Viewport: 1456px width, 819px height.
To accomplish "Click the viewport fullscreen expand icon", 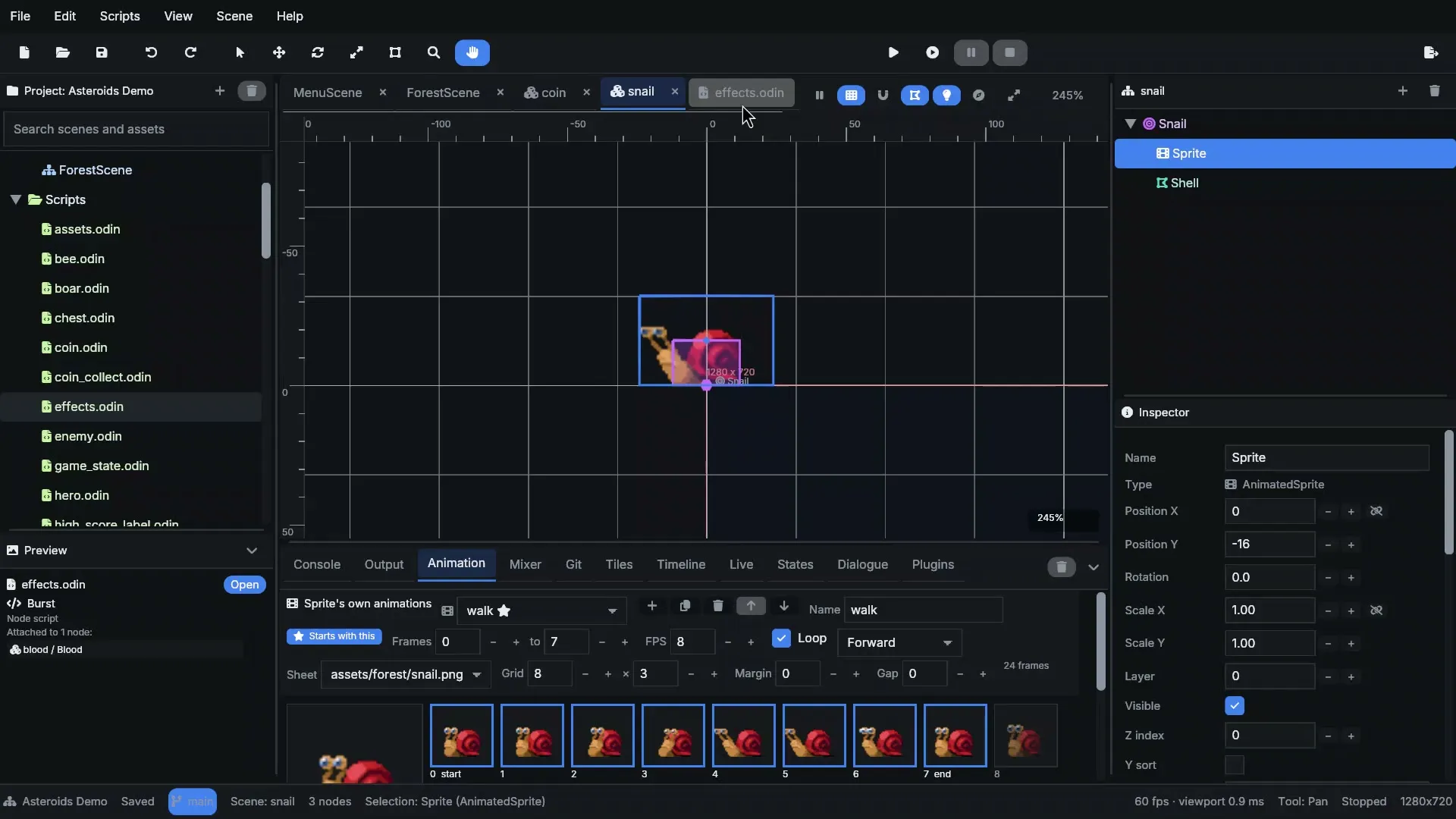I will [x=1014, y=95].
